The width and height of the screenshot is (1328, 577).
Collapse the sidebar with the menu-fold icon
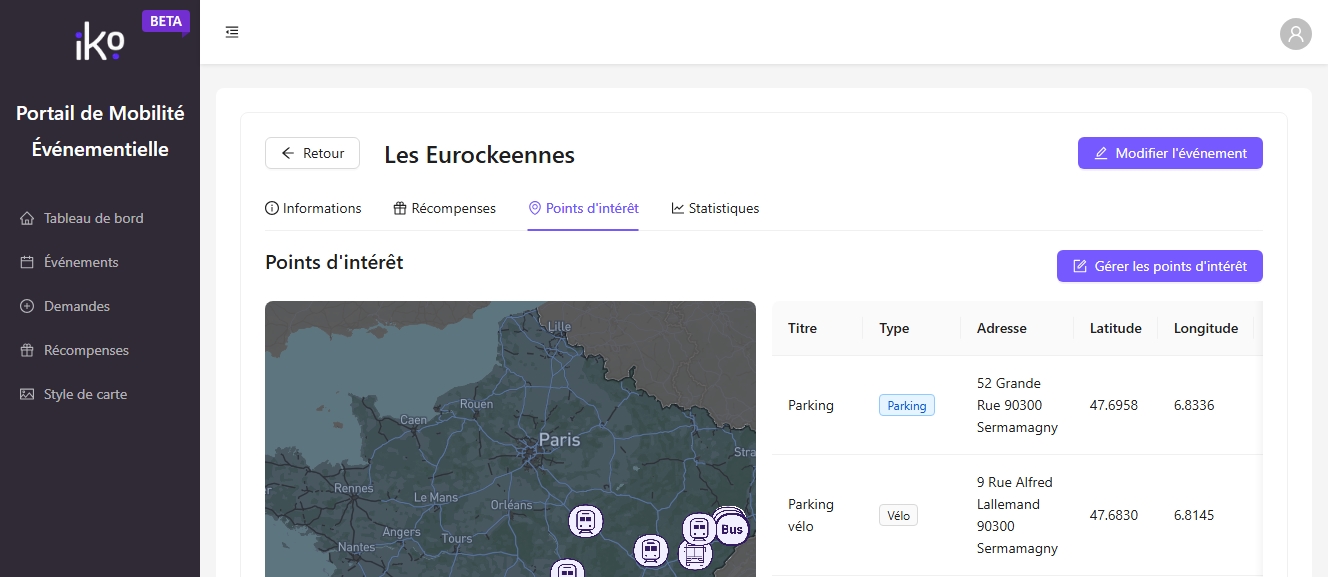(x=232, y=32)
